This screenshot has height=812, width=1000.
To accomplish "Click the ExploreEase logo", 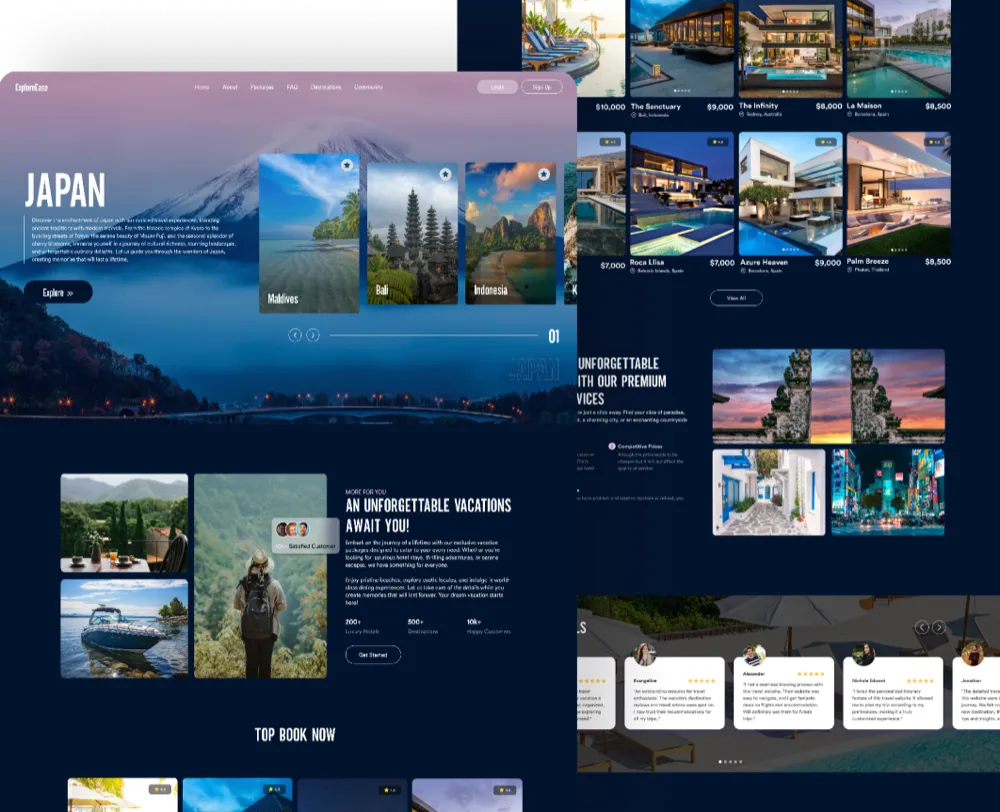I will 32,87.
